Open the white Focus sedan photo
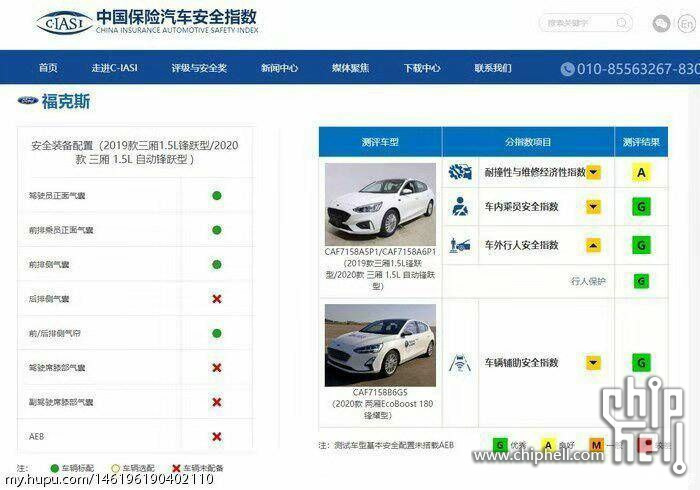The width and height of the screenshot is (700, 490). point(380,204)
